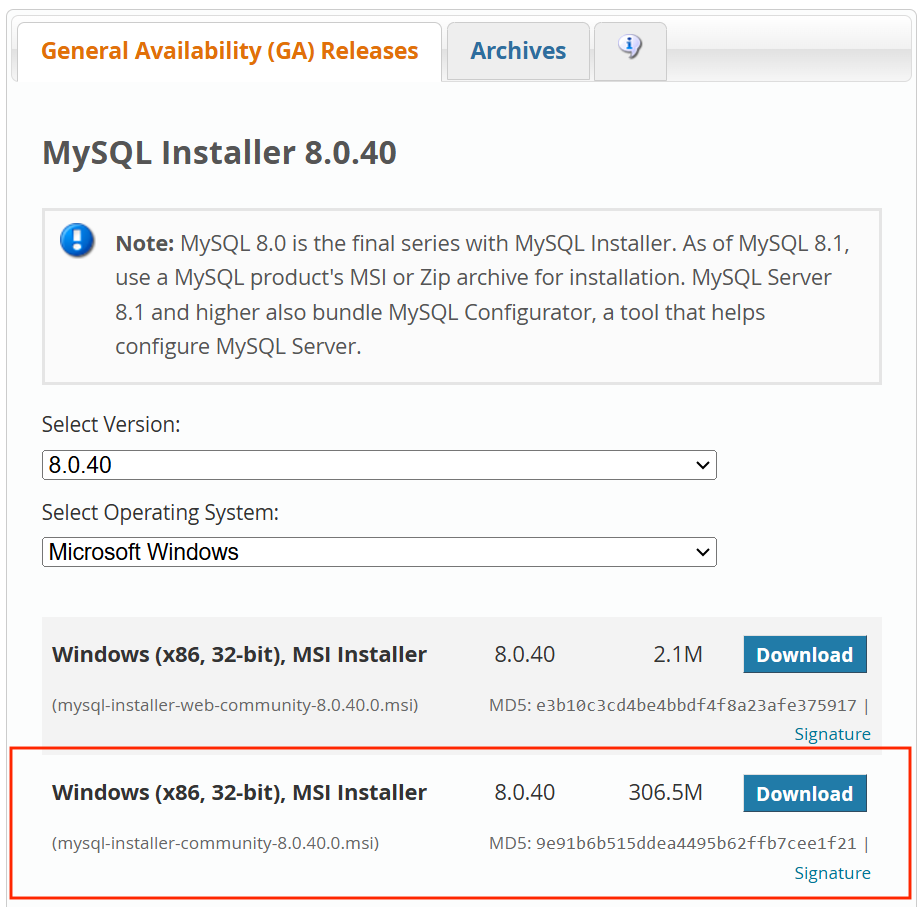Click the blue exclamation note icon
Image resolution: width=924 pixels, height=907 pixels.
pos(77,240)
